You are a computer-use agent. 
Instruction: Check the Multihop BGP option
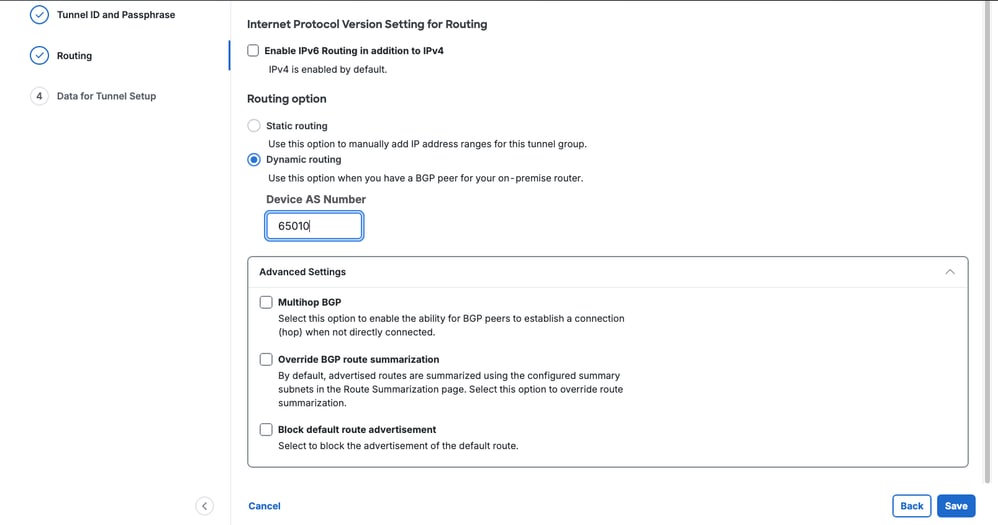pyautogui.click(x=266, y=302)
